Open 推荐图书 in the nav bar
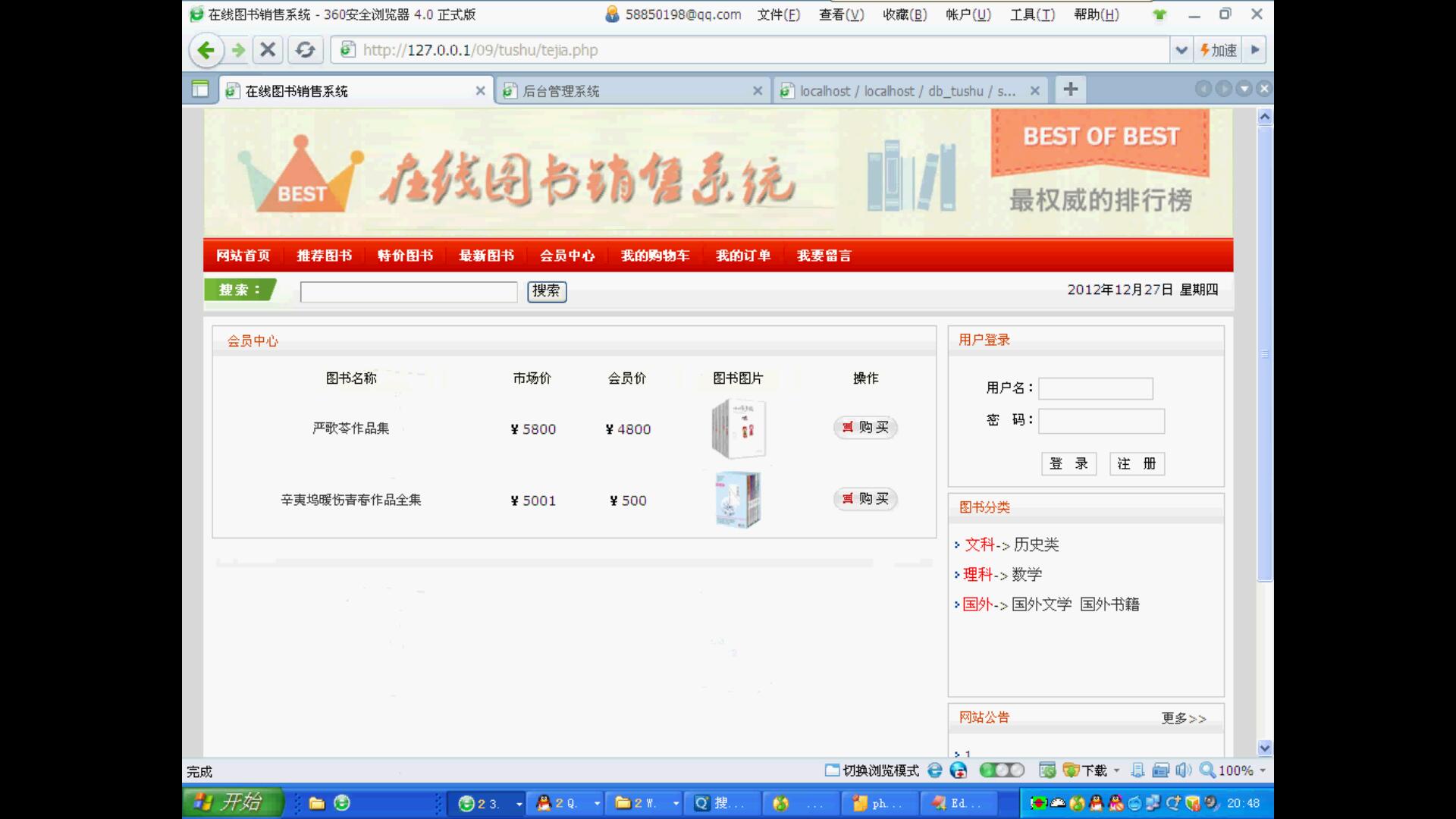The image size is (1456, 819). [x=324, y=256]
